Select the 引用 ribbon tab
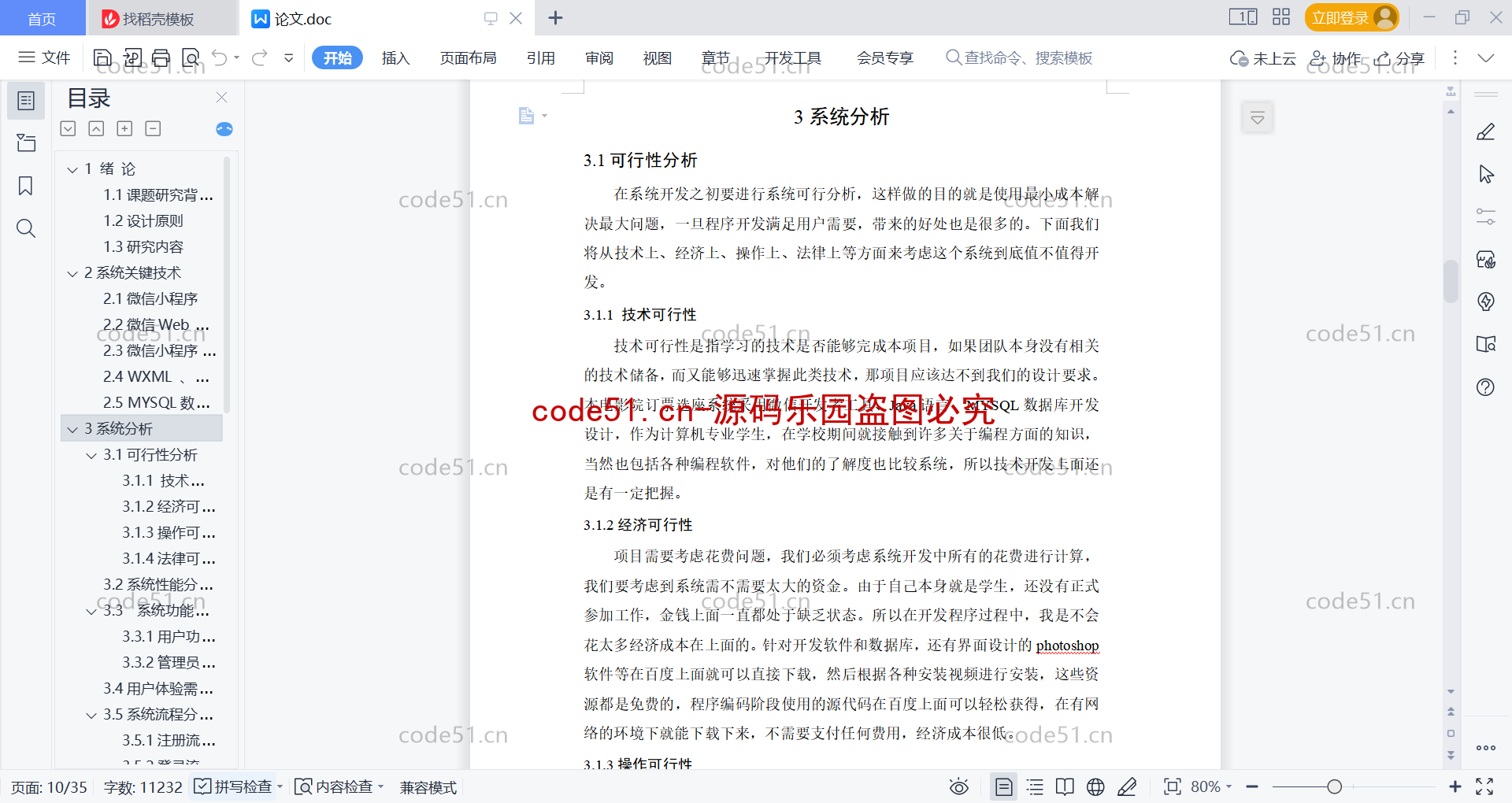Screen dimensions: 1512x803 coord(541,57)
